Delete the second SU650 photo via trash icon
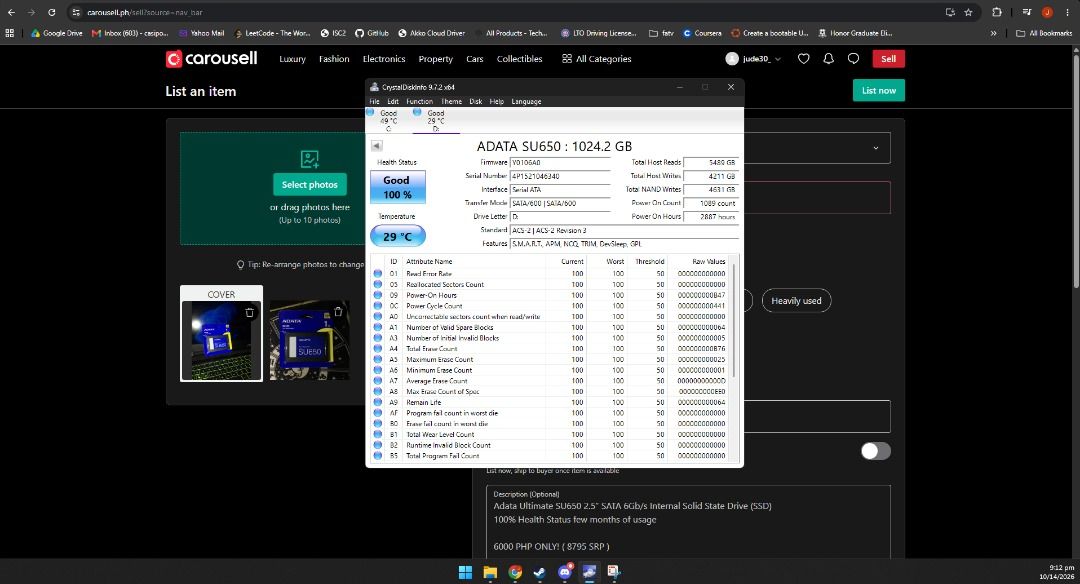Screen dimensions: 1080x584 click(x=338, y=311)
